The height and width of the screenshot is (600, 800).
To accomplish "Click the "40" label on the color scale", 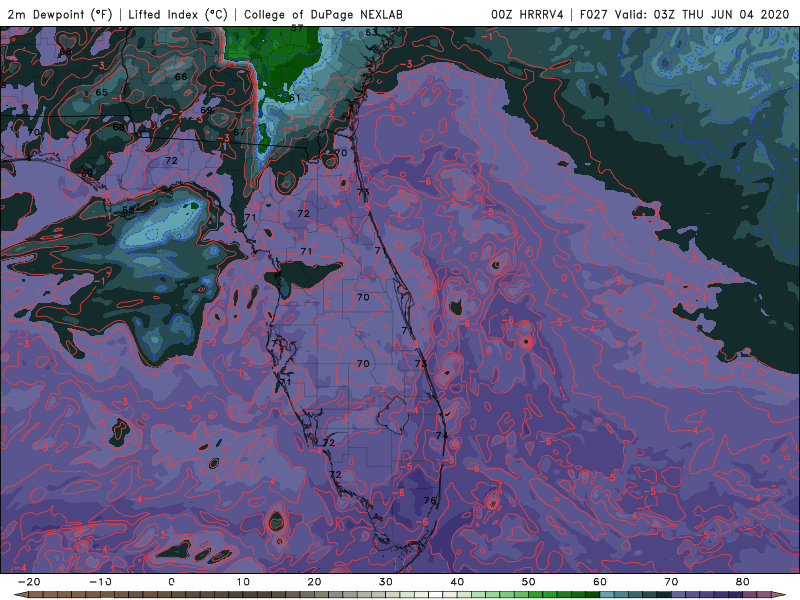I will [457, 582].
